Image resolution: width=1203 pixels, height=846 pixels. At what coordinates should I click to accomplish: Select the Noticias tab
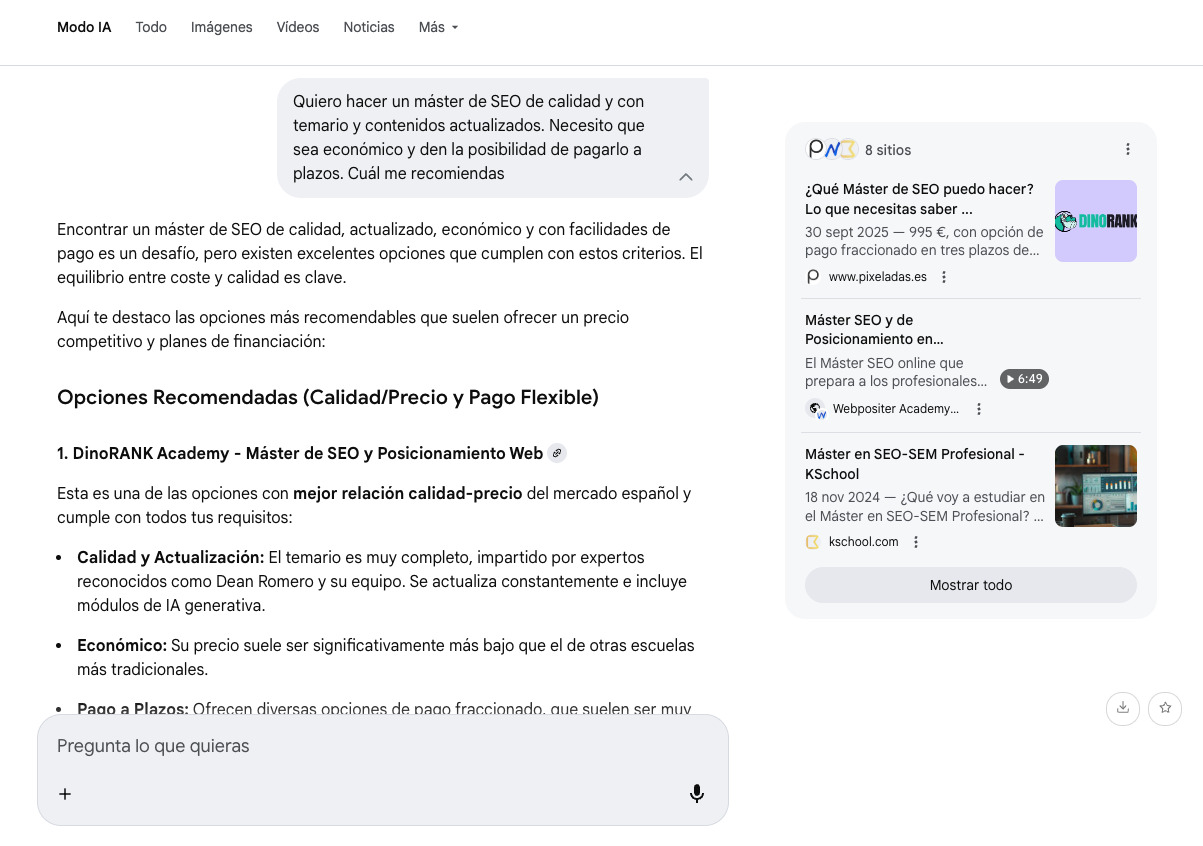point(368,27)
